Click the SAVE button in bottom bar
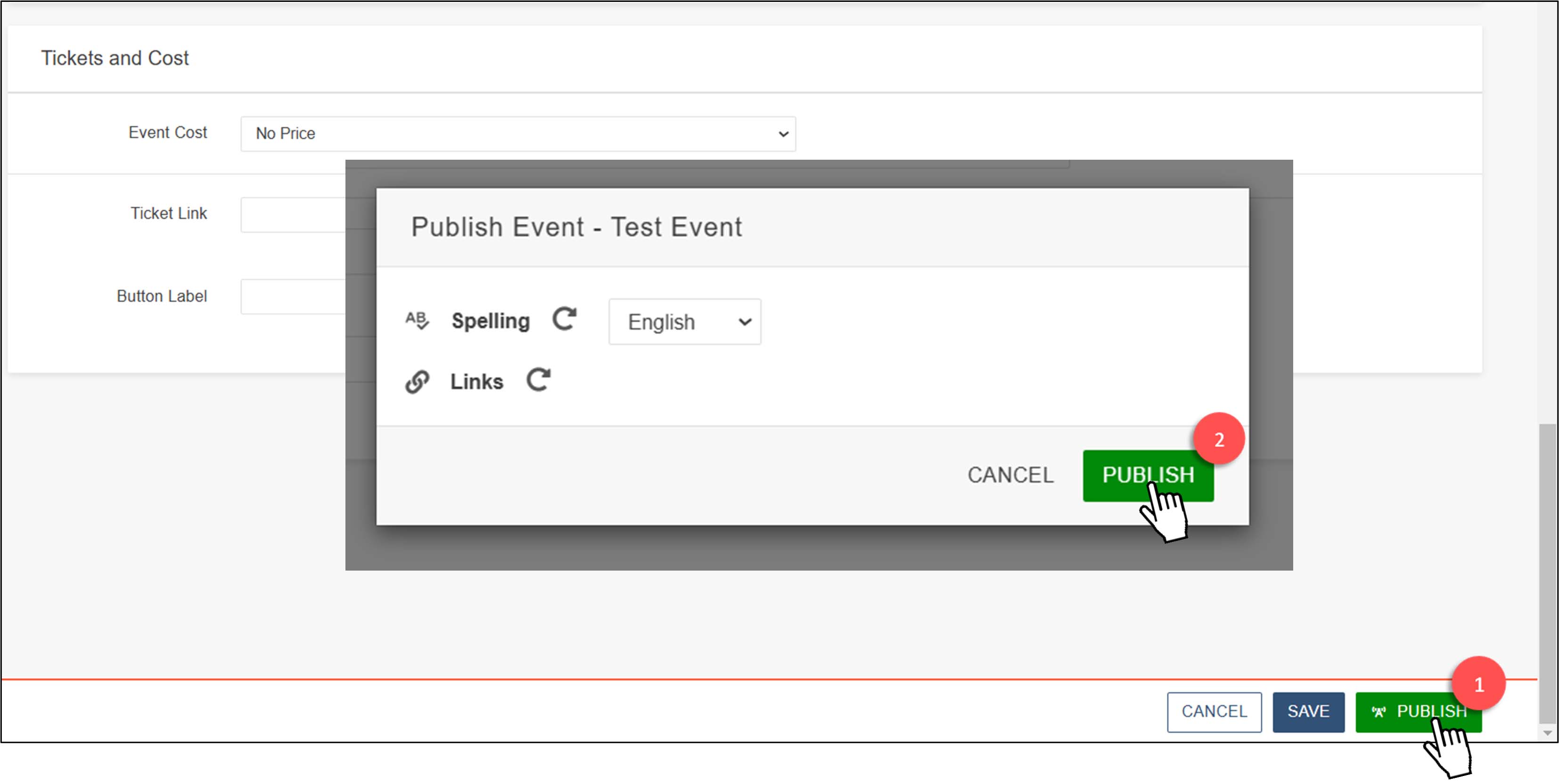Screen dimensions: 1559x784 pos(1308,711)
